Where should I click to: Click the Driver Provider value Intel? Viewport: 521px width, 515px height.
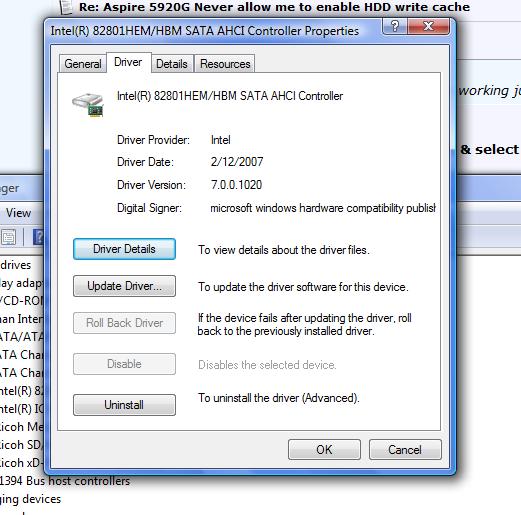point(220,140)
